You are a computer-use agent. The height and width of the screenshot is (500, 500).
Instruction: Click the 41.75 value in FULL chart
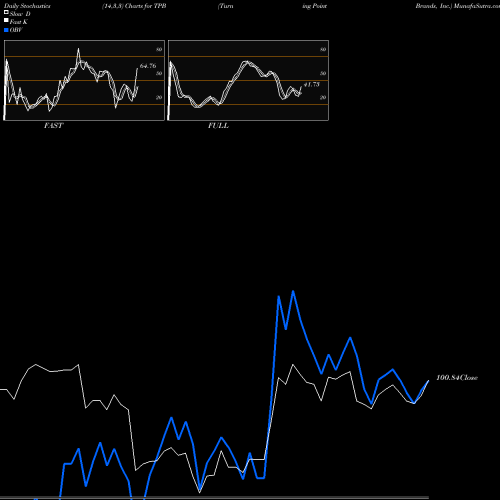pyautogui.click(x=312, y=84)
